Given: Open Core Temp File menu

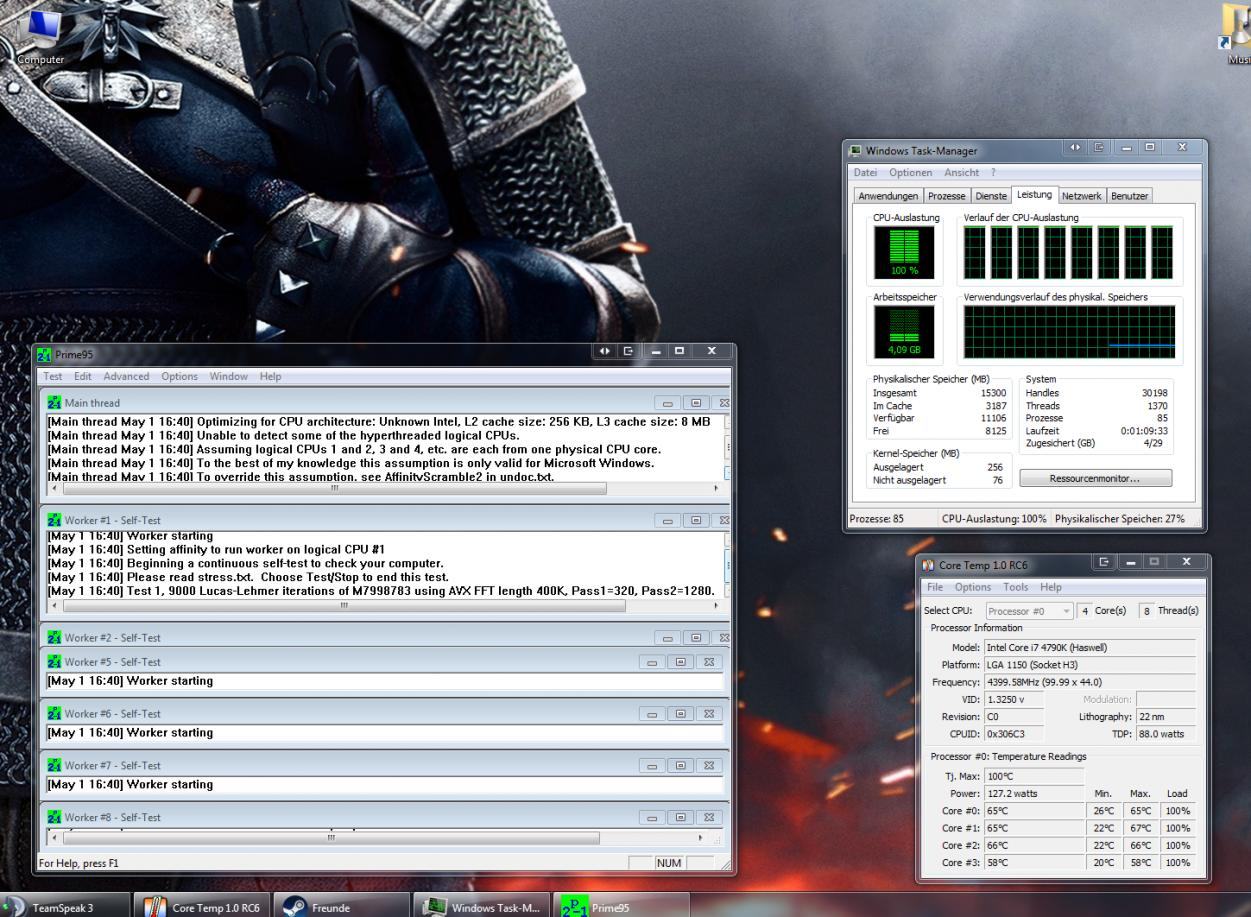Looking at the screenshot, I should 934,587.
